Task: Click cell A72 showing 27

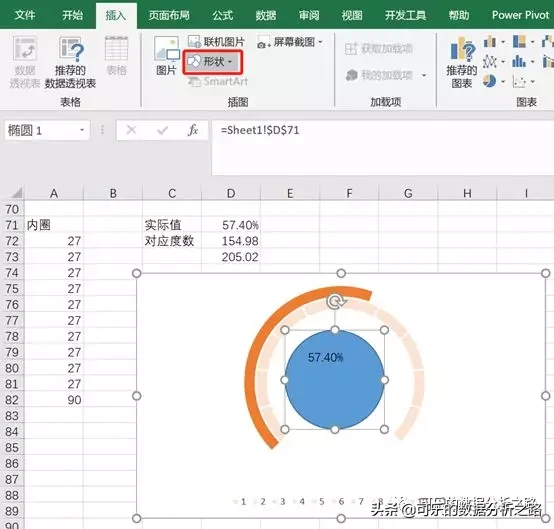Action: click(x=54, y=241)
